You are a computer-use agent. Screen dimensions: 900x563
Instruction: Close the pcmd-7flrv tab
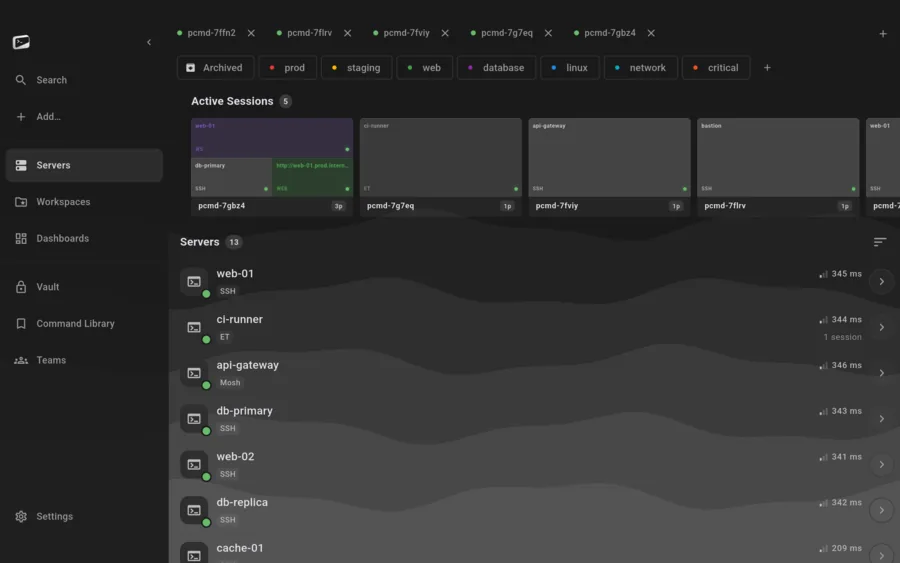(347, 33)
